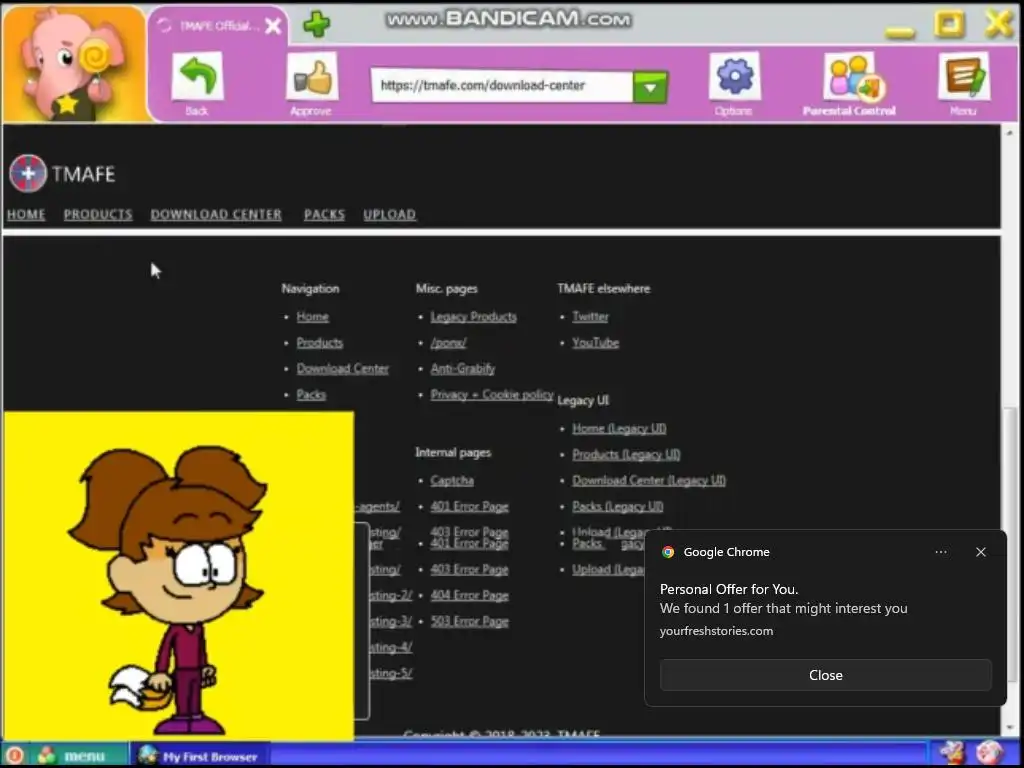Click Google Chrome icon in notification
Screen dimensions: 1024x768
[x=668, y=552]
